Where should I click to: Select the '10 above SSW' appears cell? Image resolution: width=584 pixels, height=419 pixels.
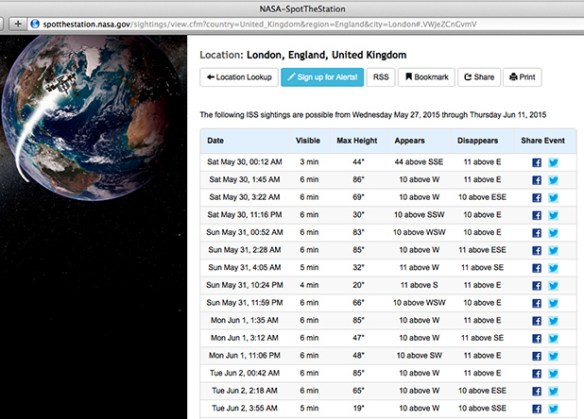419,215
